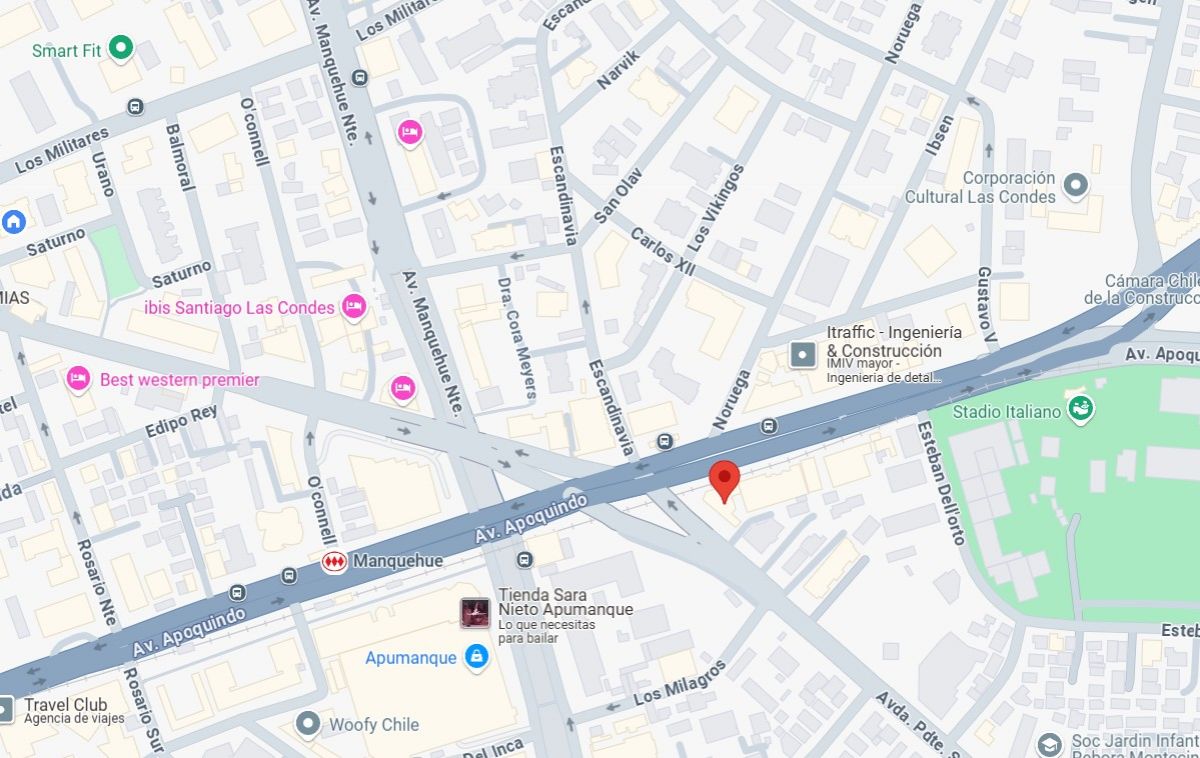Click the Itraffic Ingeniería & Construcción icon
The width and height of the screenshot is (1200, 758).
click(x=803, y=354)
